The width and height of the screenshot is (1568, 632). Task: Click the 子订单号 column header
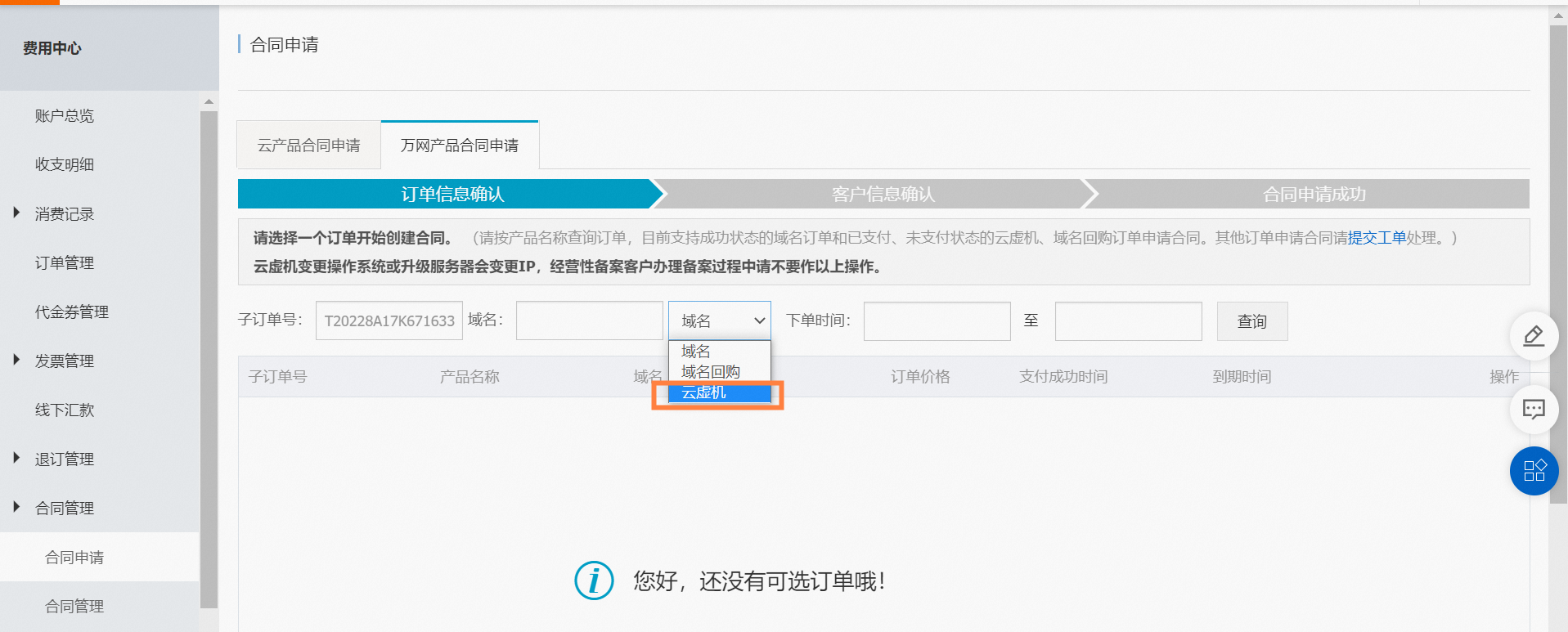pyautogui.click(x=278, y=377)
